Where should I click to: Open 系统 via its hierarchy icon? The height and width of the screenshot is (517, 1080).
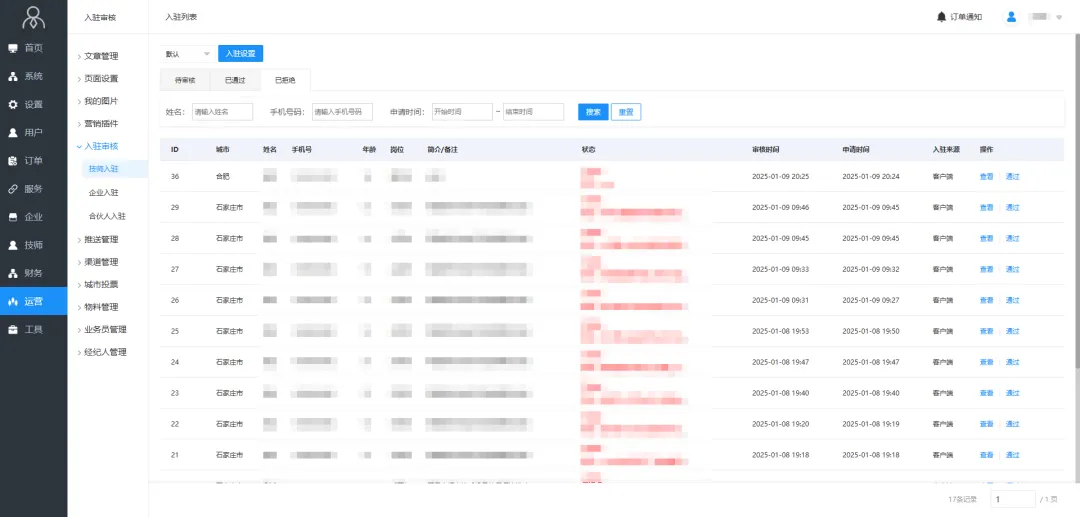(13, 76)
